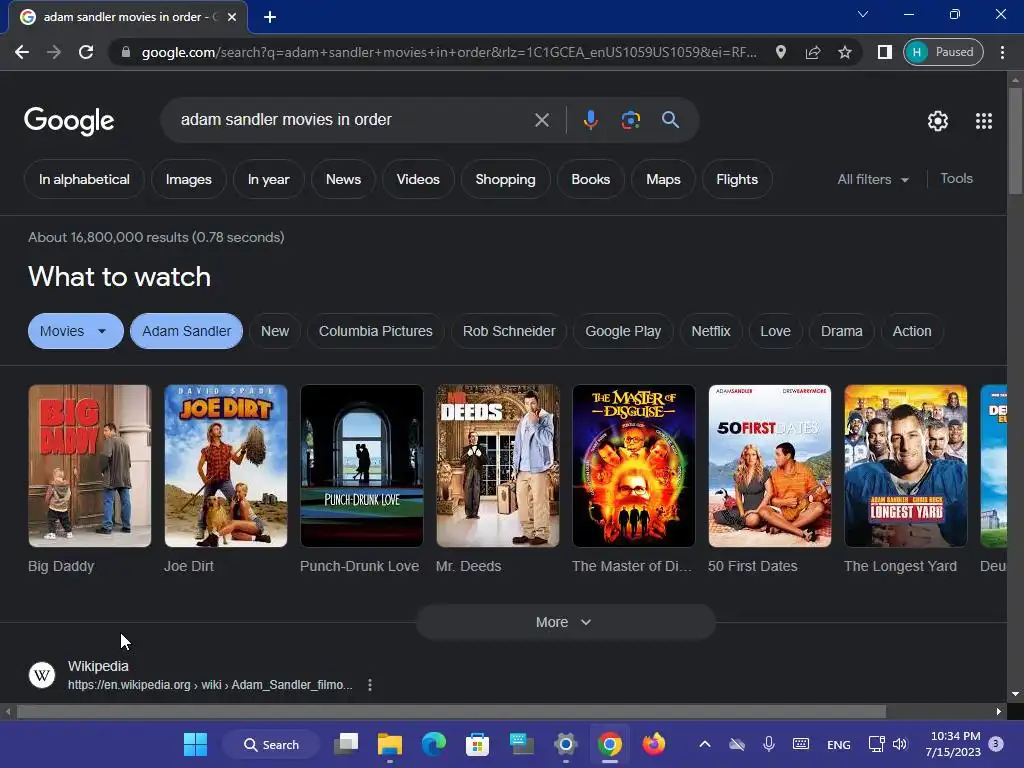The height and width of the screenshot is (768, 1024).
Task: Select the In year filter chip
Action: [268, 180]
